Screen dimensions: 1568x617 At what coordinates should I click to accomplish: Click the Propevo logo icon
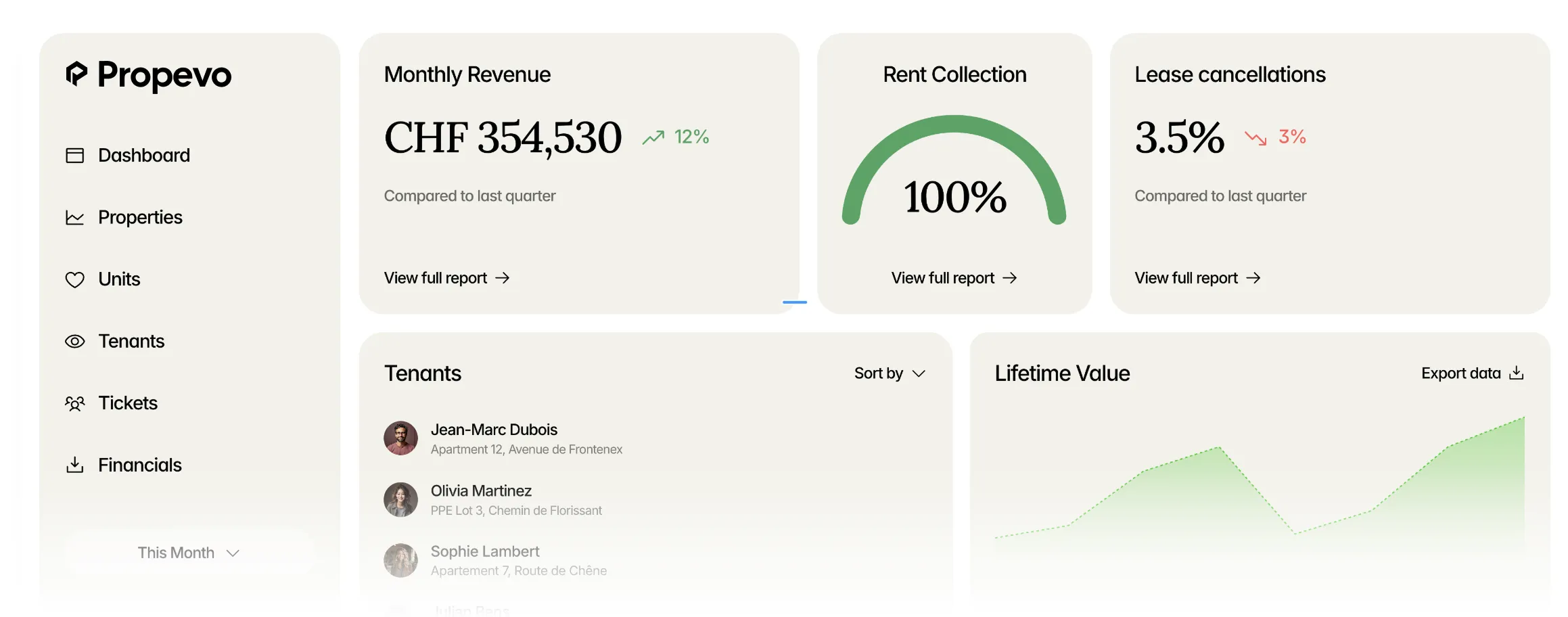coord(76,76)
